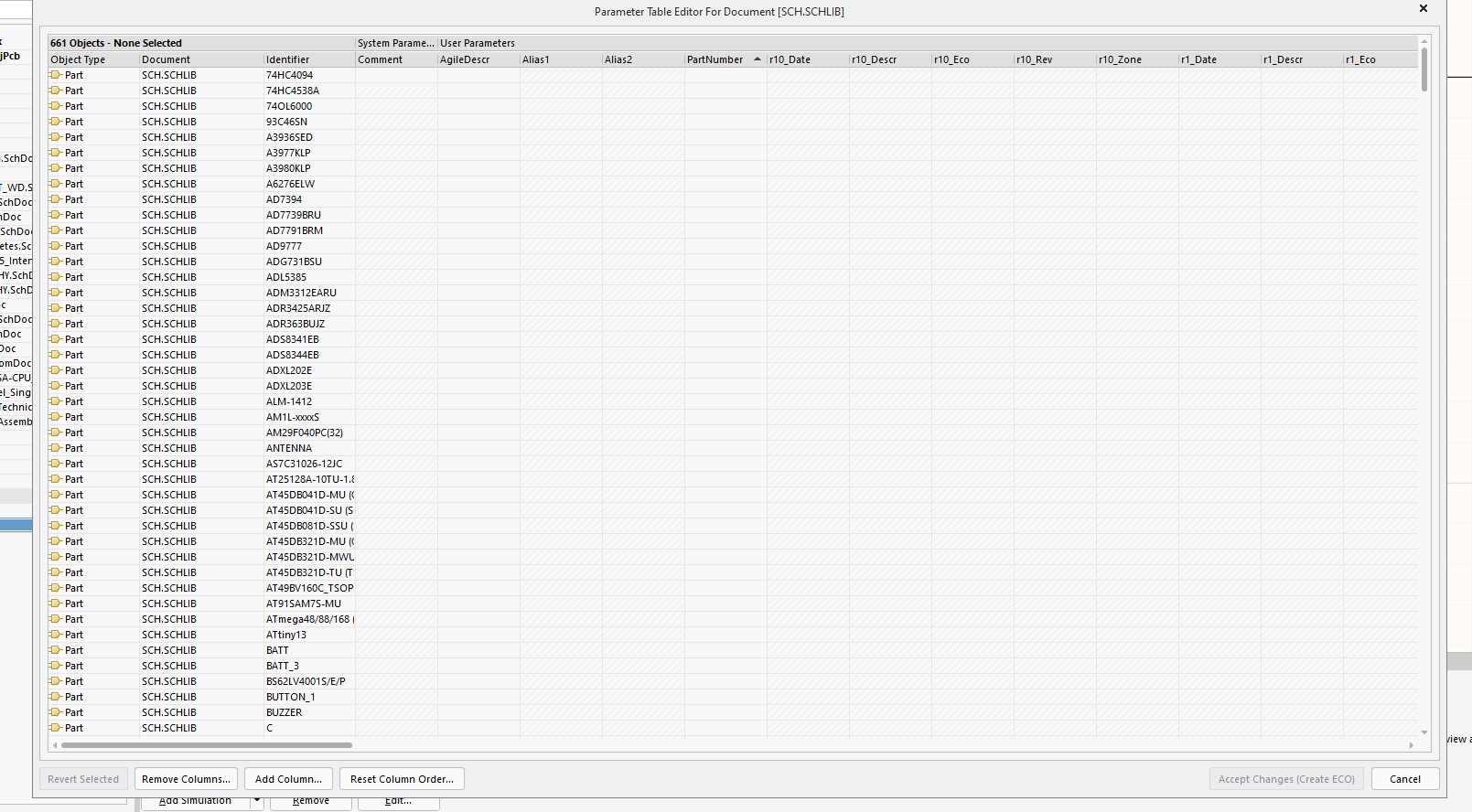Select the ADM3312EARU identifier cell
The width and height of the screenshot is (1472, 812).
[x=309, y=293]
